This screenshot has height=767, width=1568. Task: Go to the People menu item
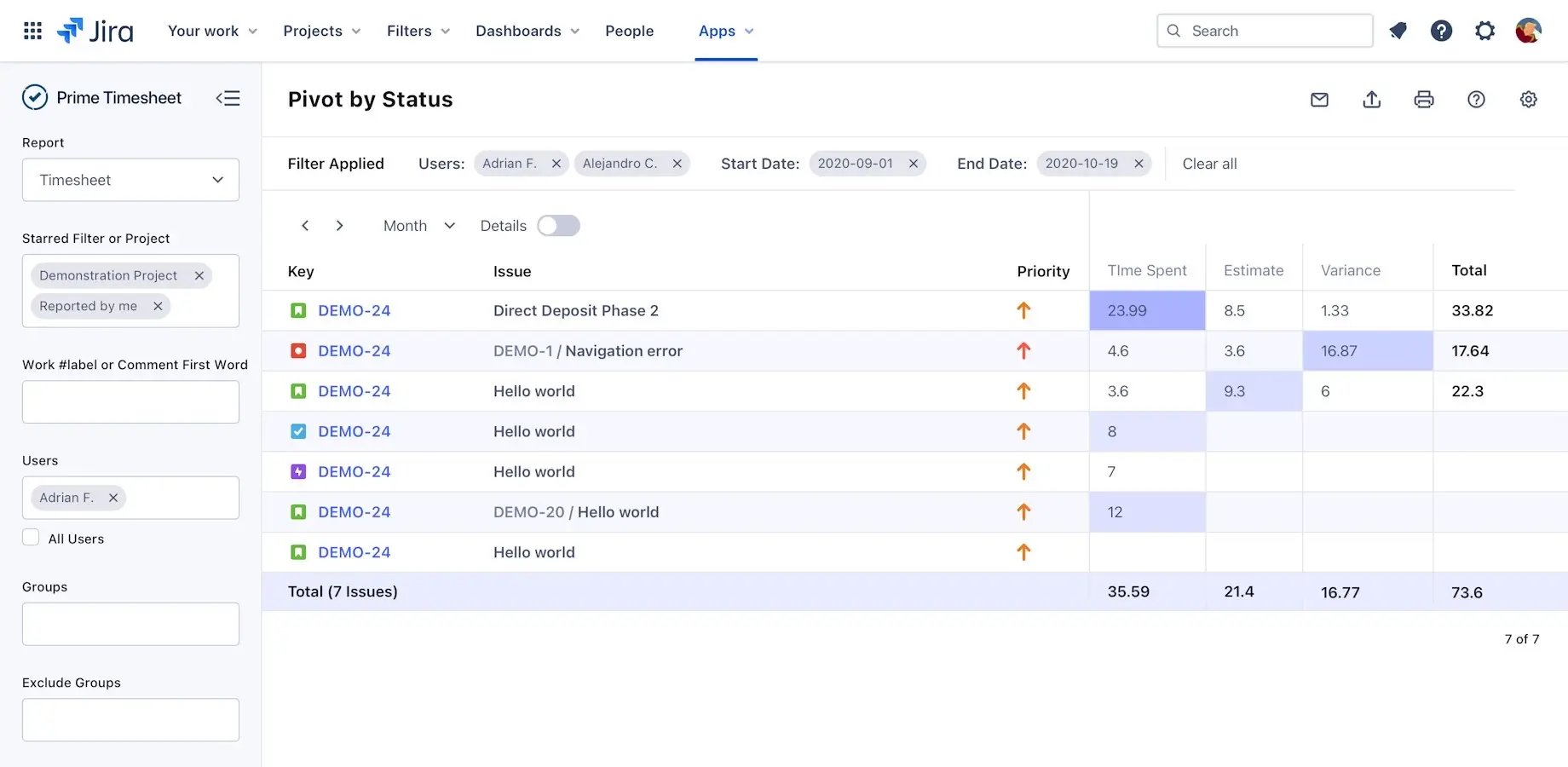630,31
